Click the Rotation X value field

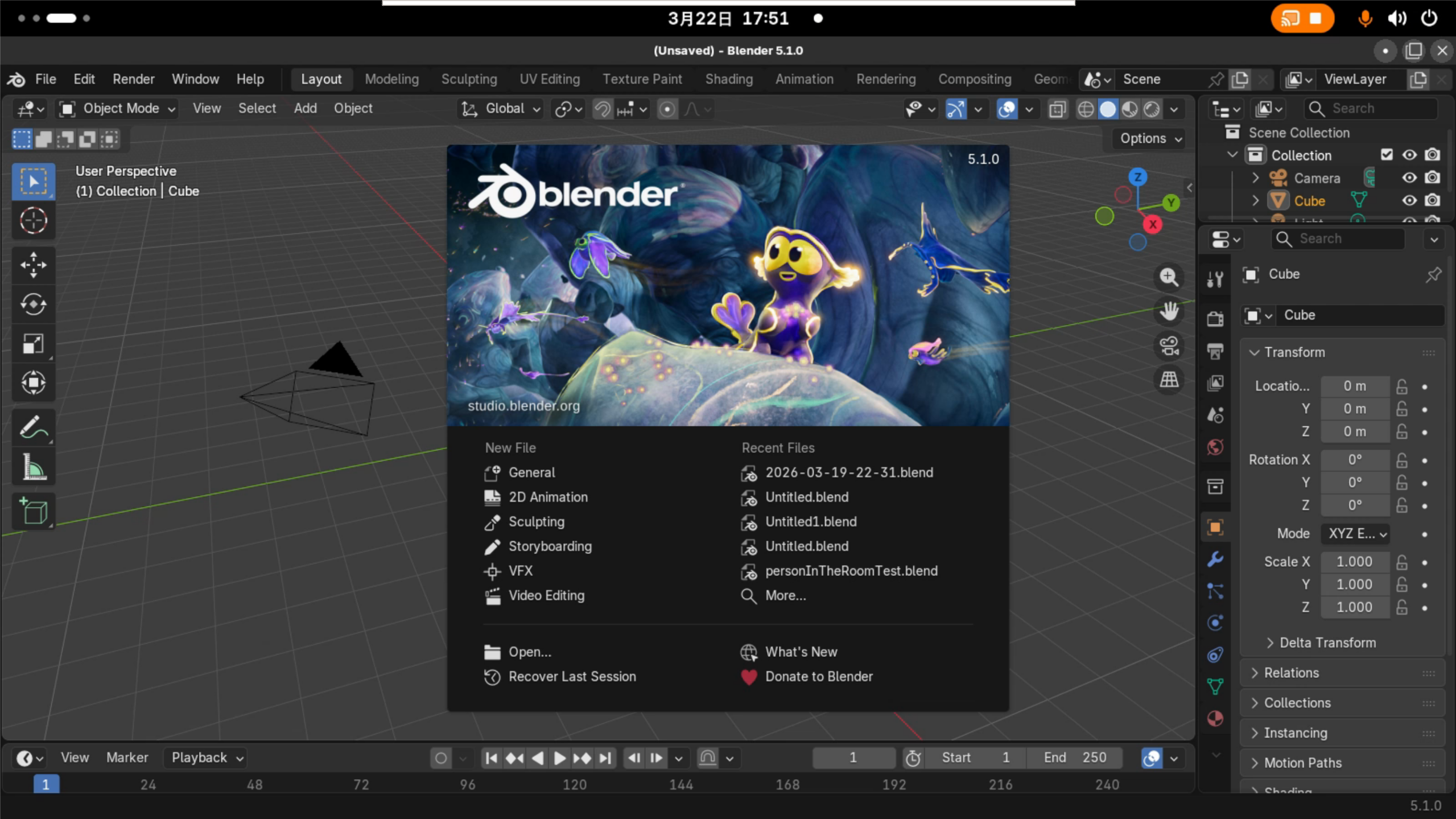[1355, 460]
